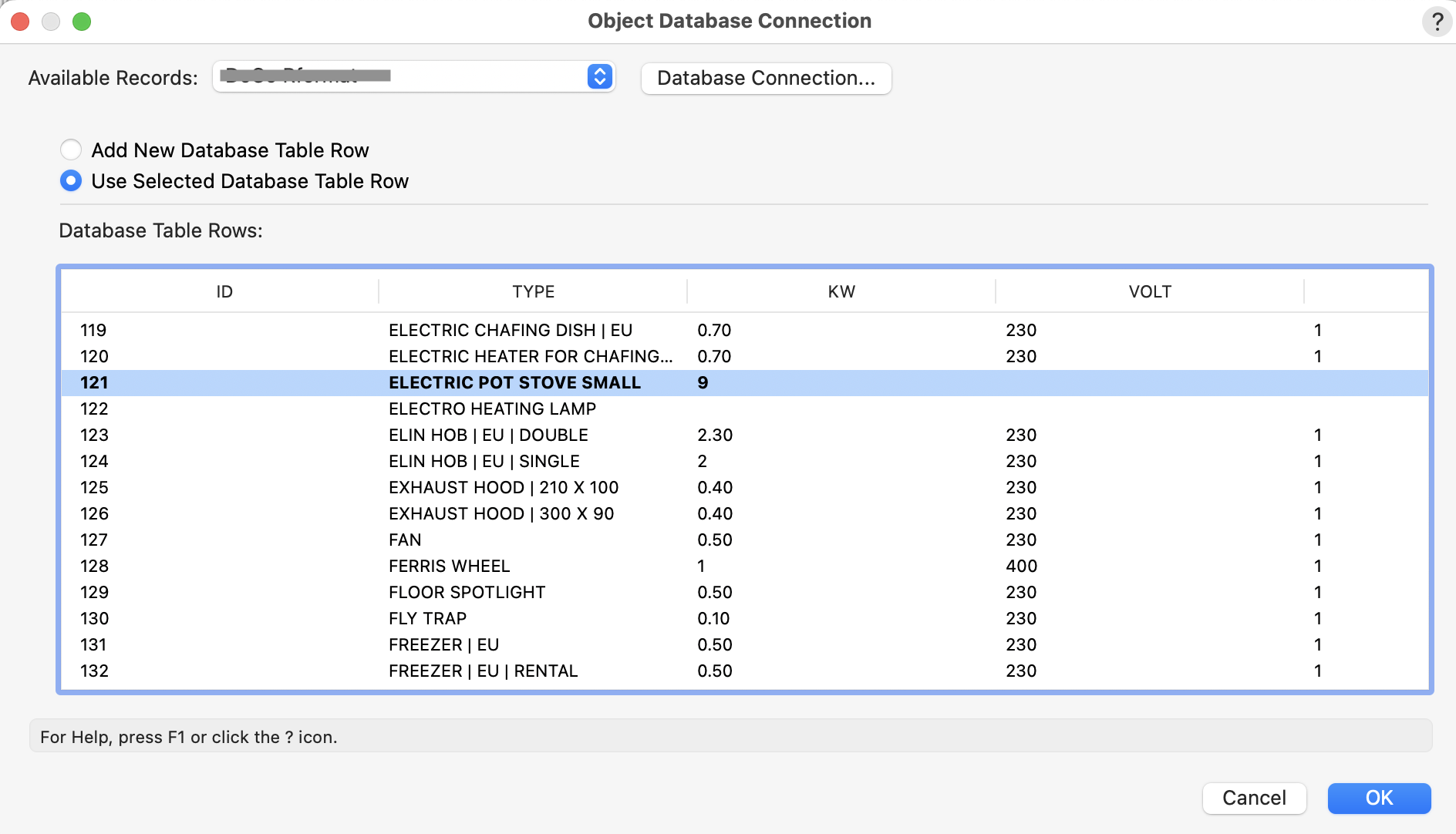Confirm with the OK button
1456x834 pixels.
coord(1379,799)
